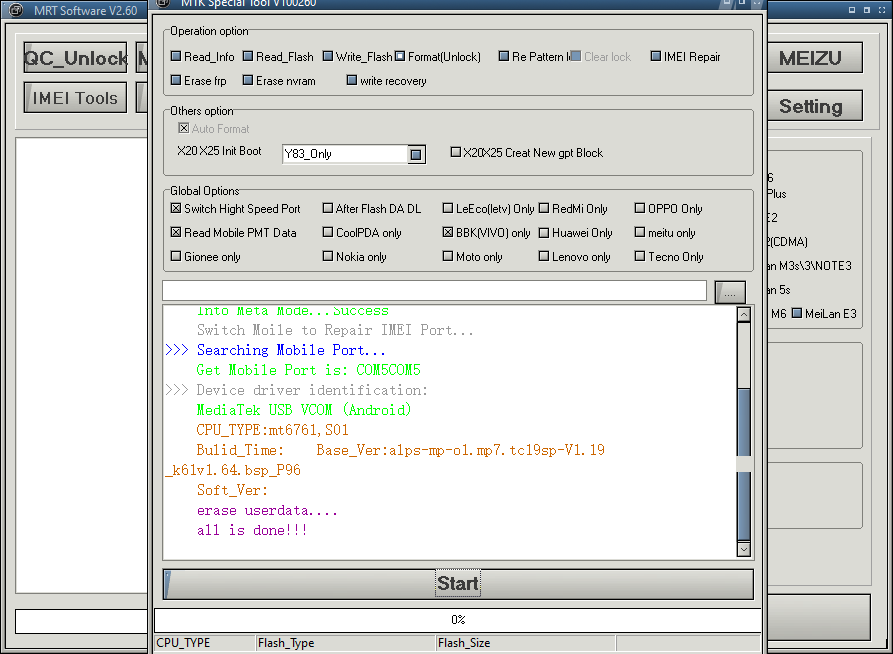Image resolution: width=893 pixels, height=654 pixels.
Task: Open the Setting button
Action: tap(810, 106)
